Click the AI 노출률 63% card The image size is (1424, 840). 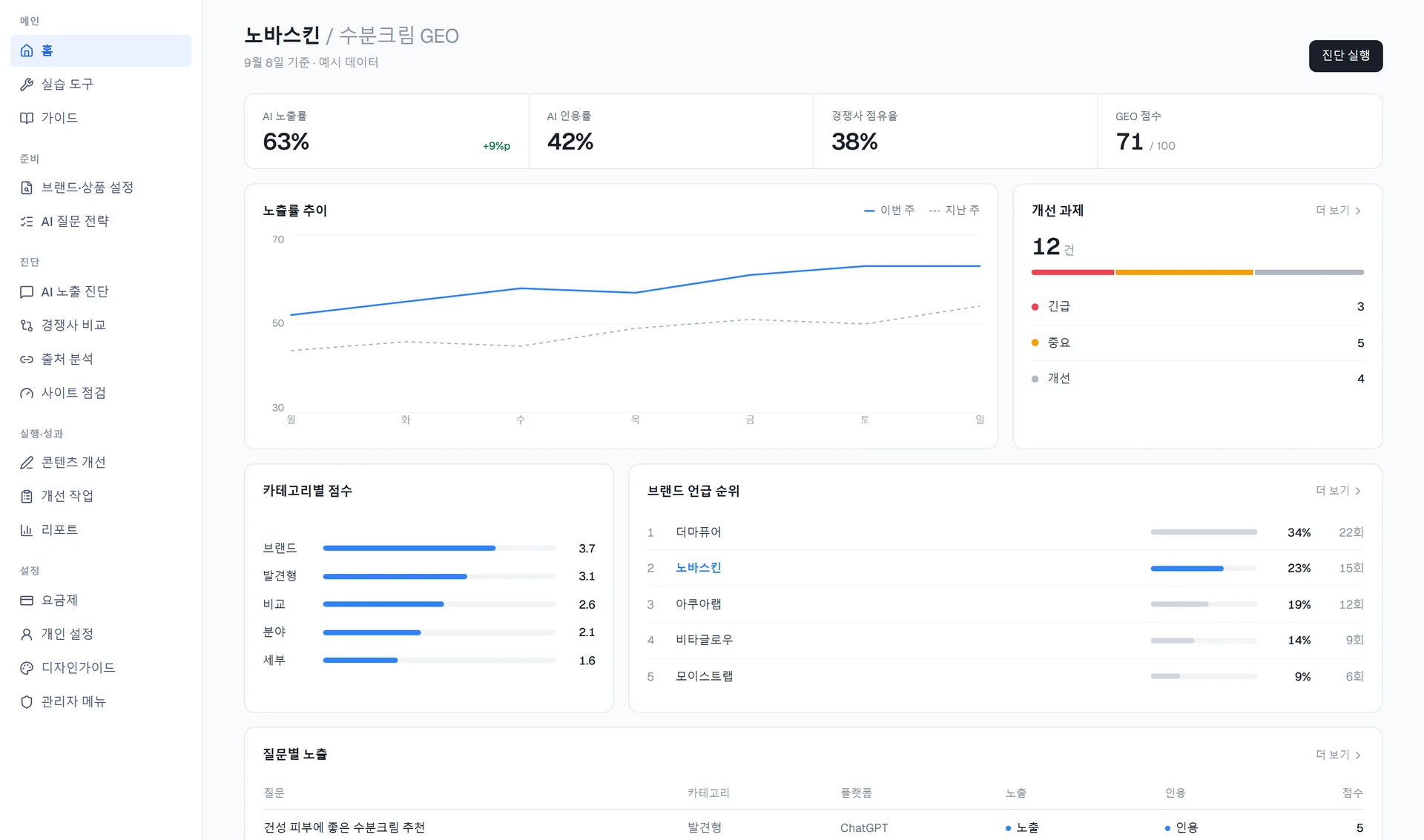pos(386,131)
